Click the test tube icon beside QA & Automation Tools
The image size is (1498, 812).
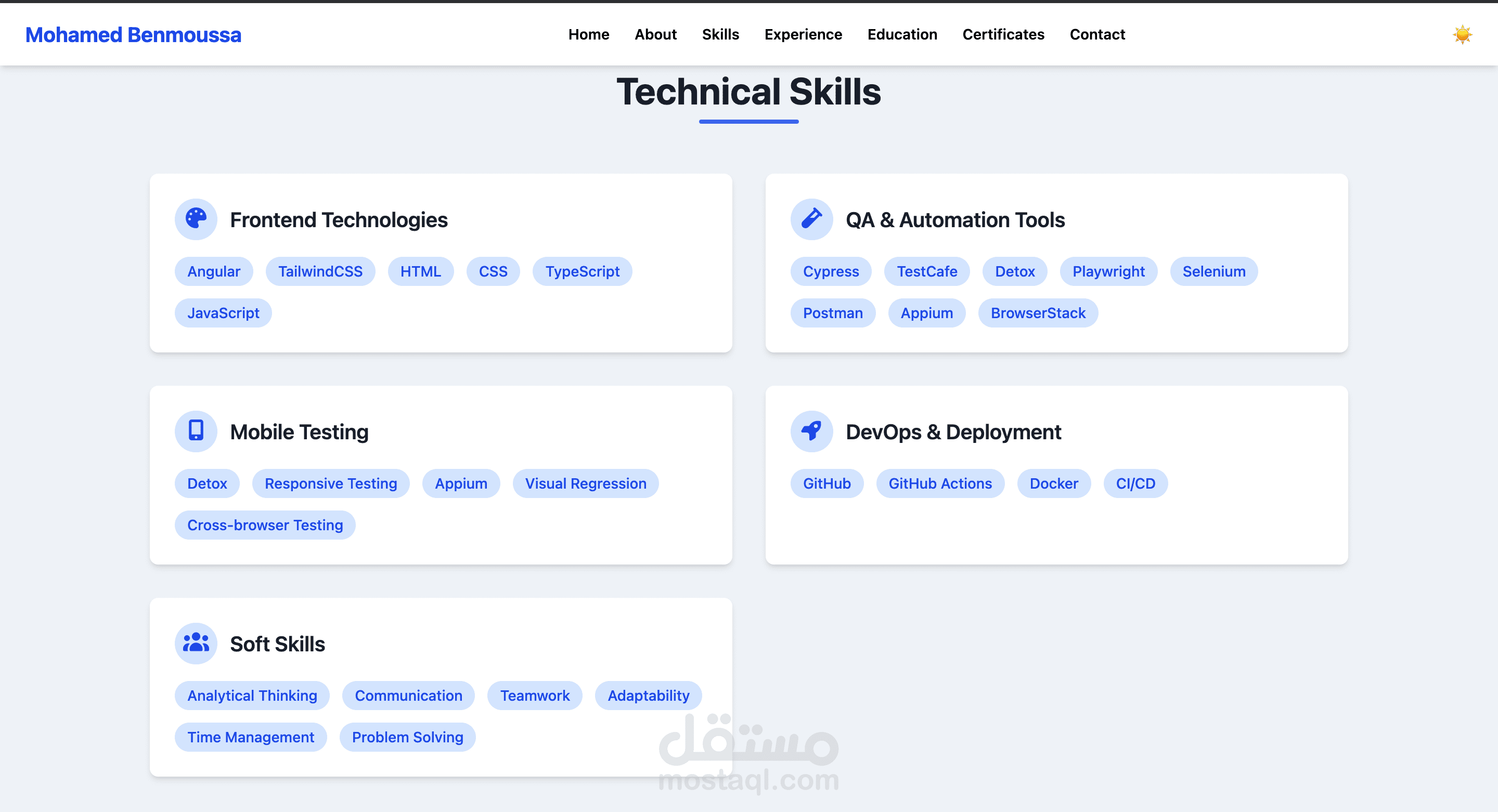pos(811,219)
